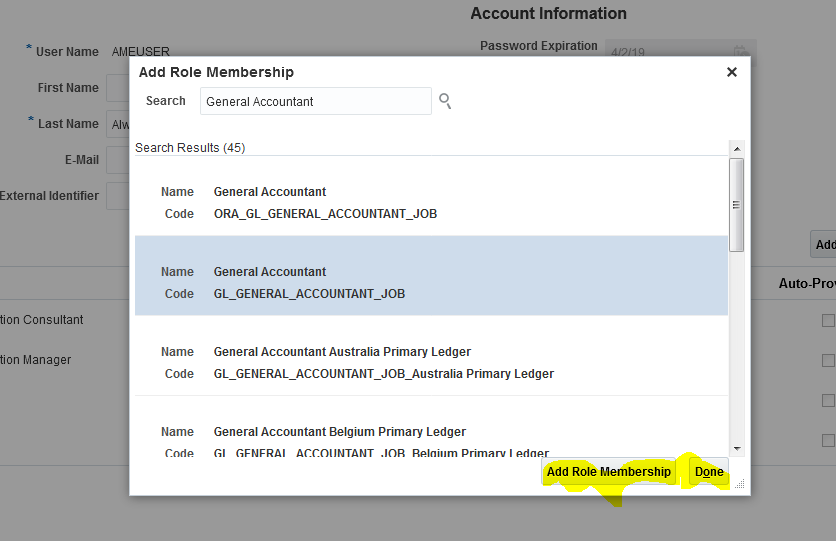Click the search magnifier icon

click(445, 101)
